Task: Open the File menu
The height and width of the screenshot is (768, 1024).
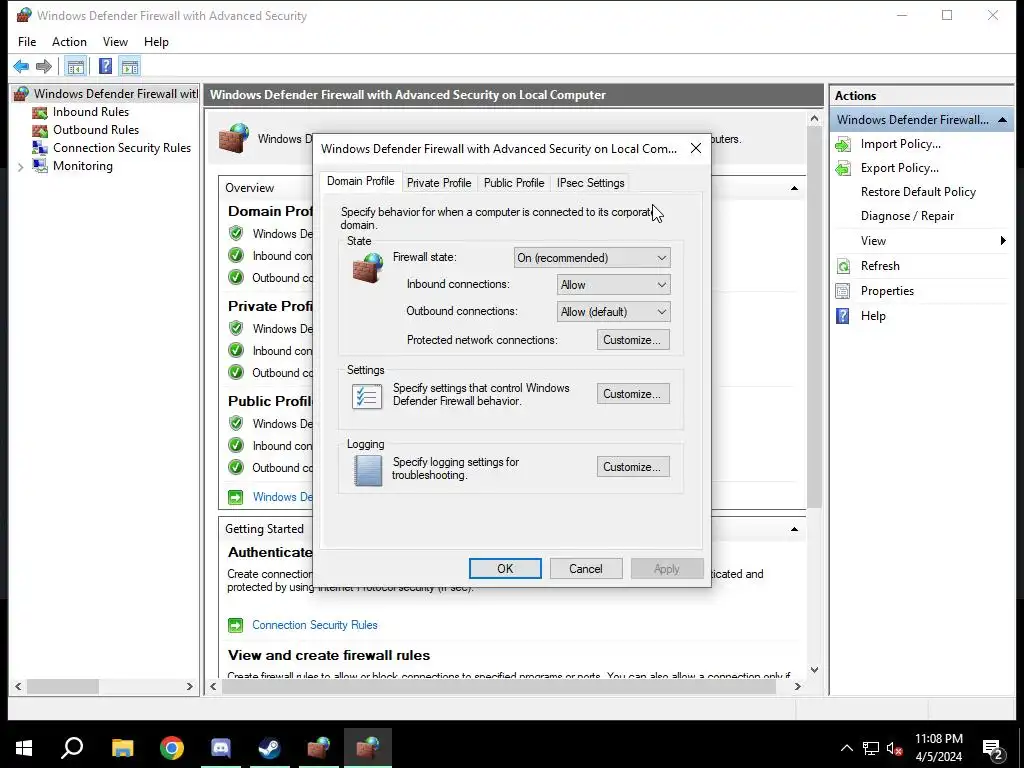Action: click(x=27, y=42)
